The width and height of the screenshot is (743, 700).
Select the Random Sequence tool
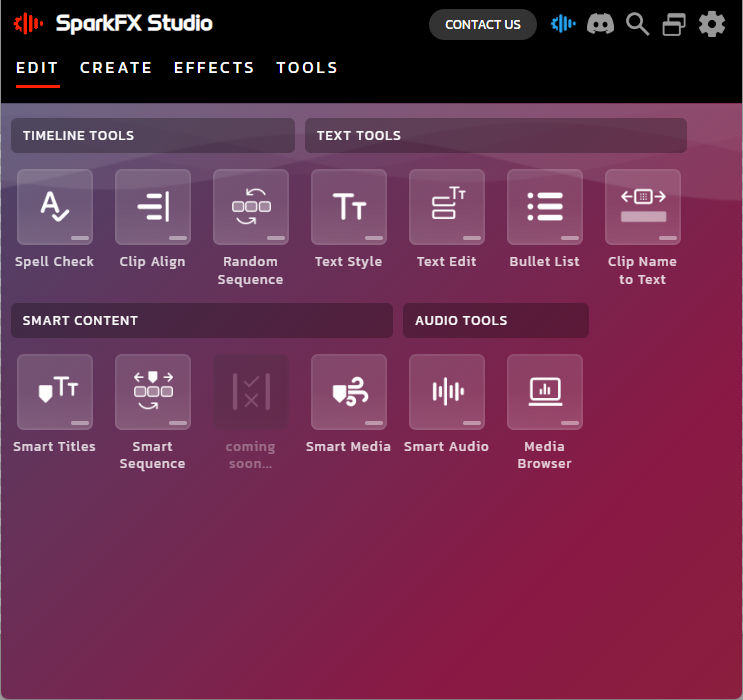click(251, 207)
